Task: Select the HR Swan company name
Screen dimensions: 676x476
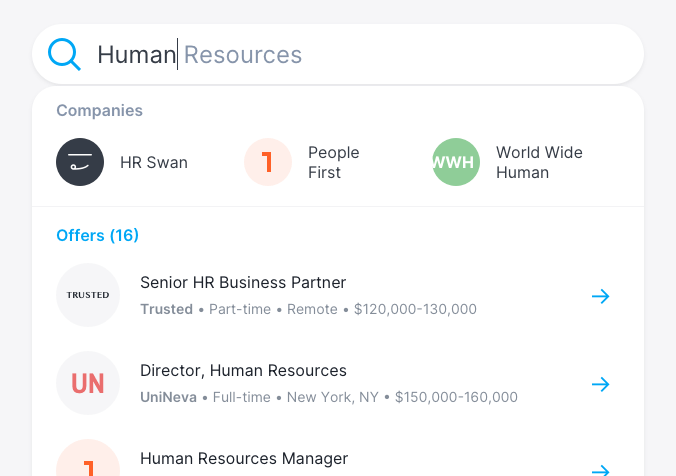Action: (x=154, y=162)
